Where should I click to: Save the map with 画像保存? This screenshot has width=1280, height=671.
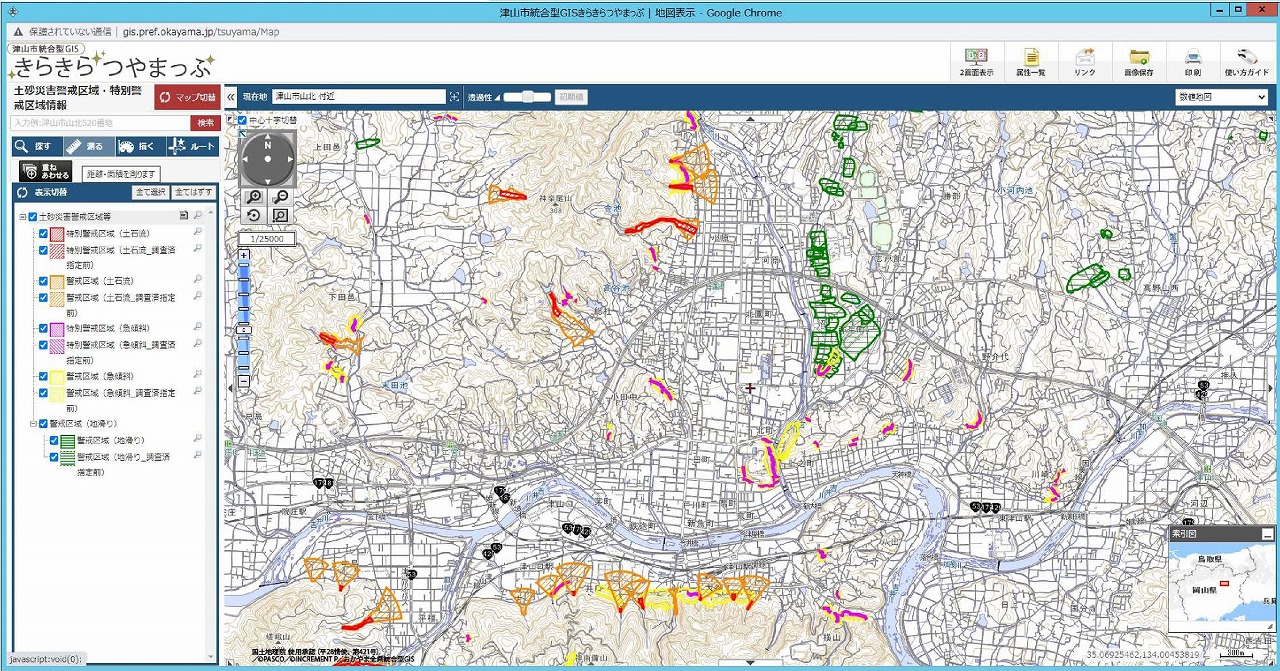click(x=1139, y=62)
